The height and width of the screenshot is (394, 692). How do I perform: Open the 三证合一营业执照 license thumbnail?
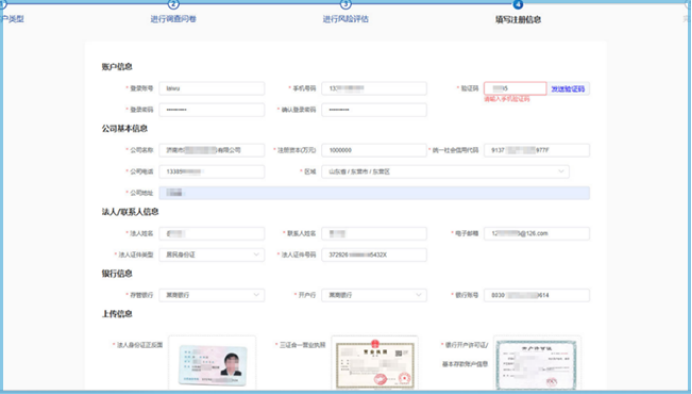[375, 363]
